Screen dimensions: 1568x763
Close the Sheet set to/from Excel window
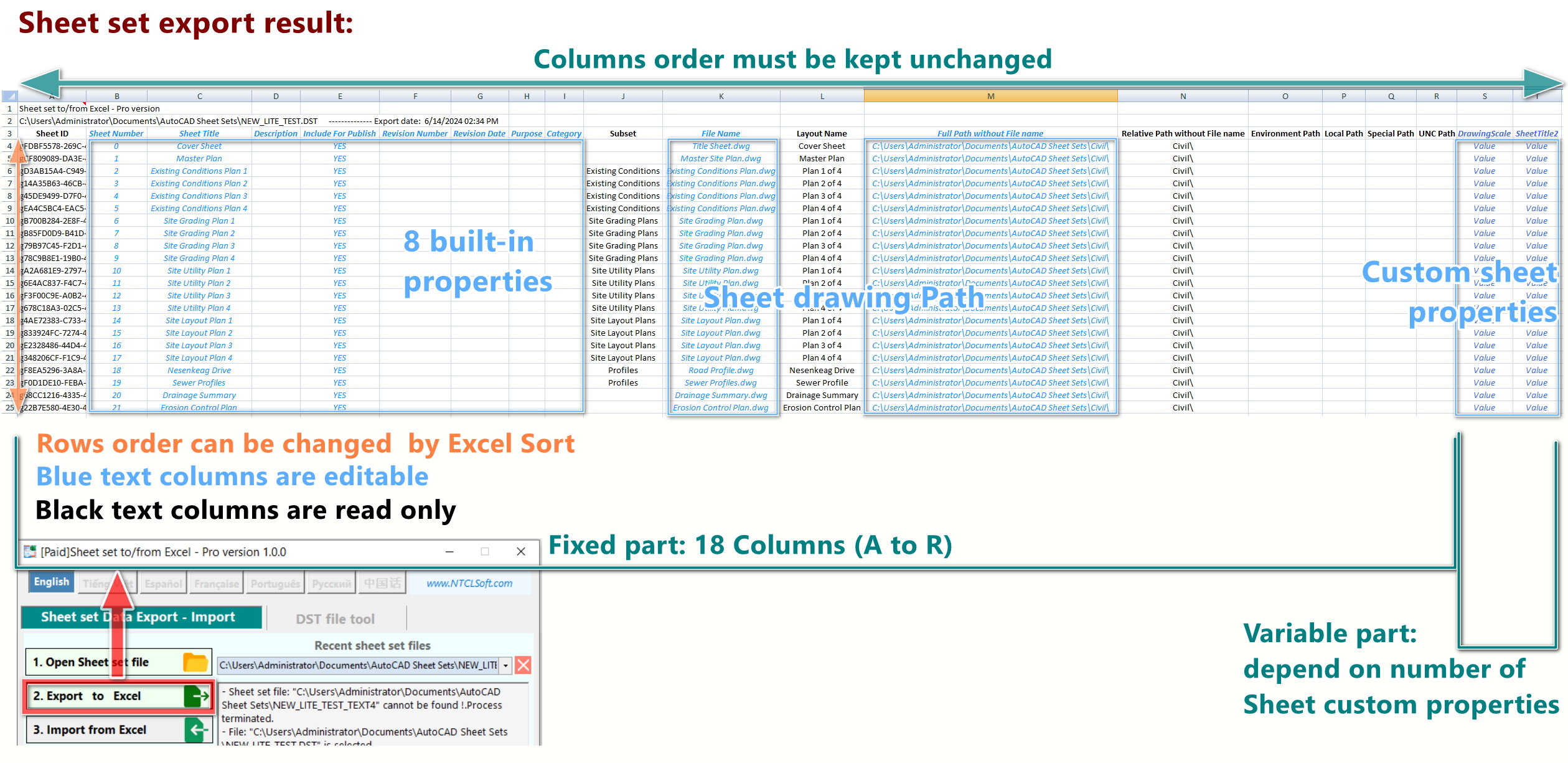[x=521, y=552]
